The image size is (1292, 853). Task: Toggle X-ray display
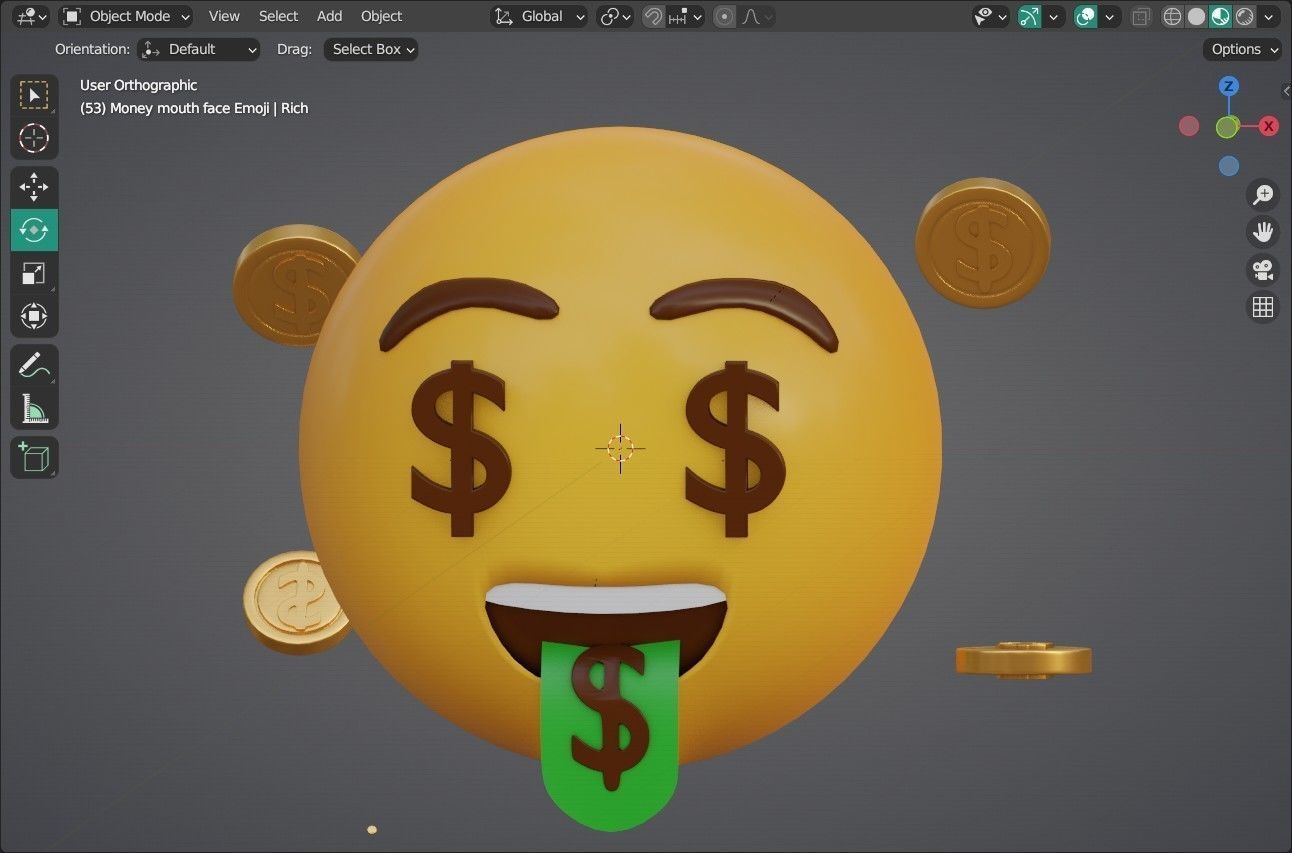tap(1140, 16)
